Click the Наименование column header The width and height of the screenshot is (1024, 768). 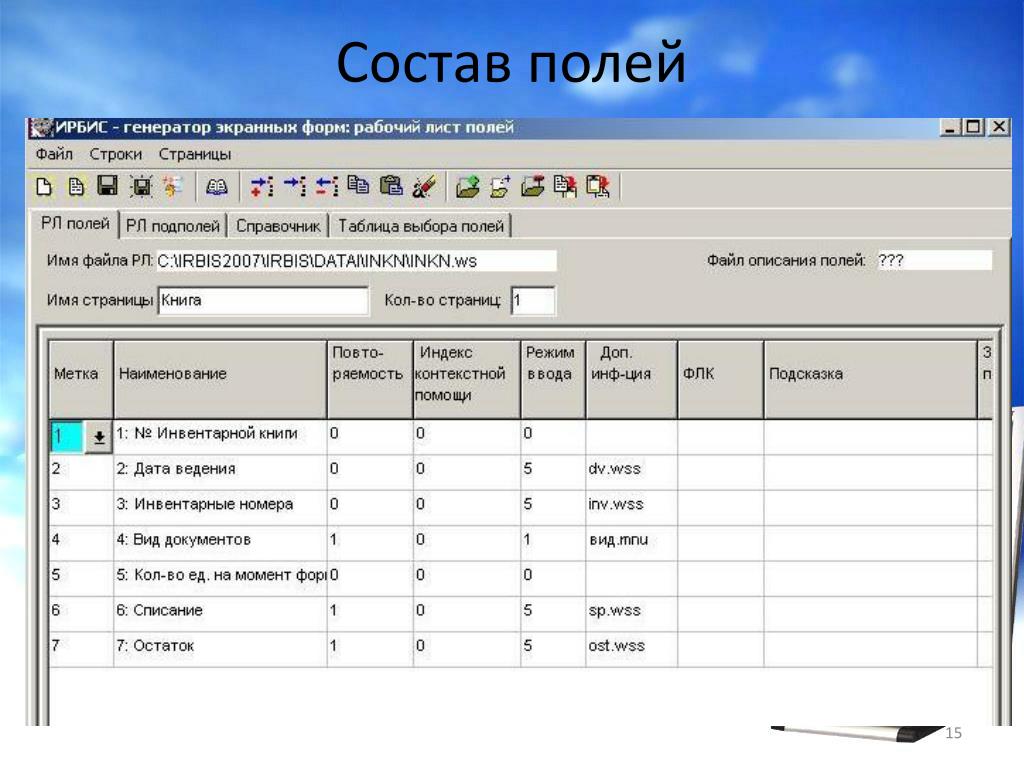point(220,379)
